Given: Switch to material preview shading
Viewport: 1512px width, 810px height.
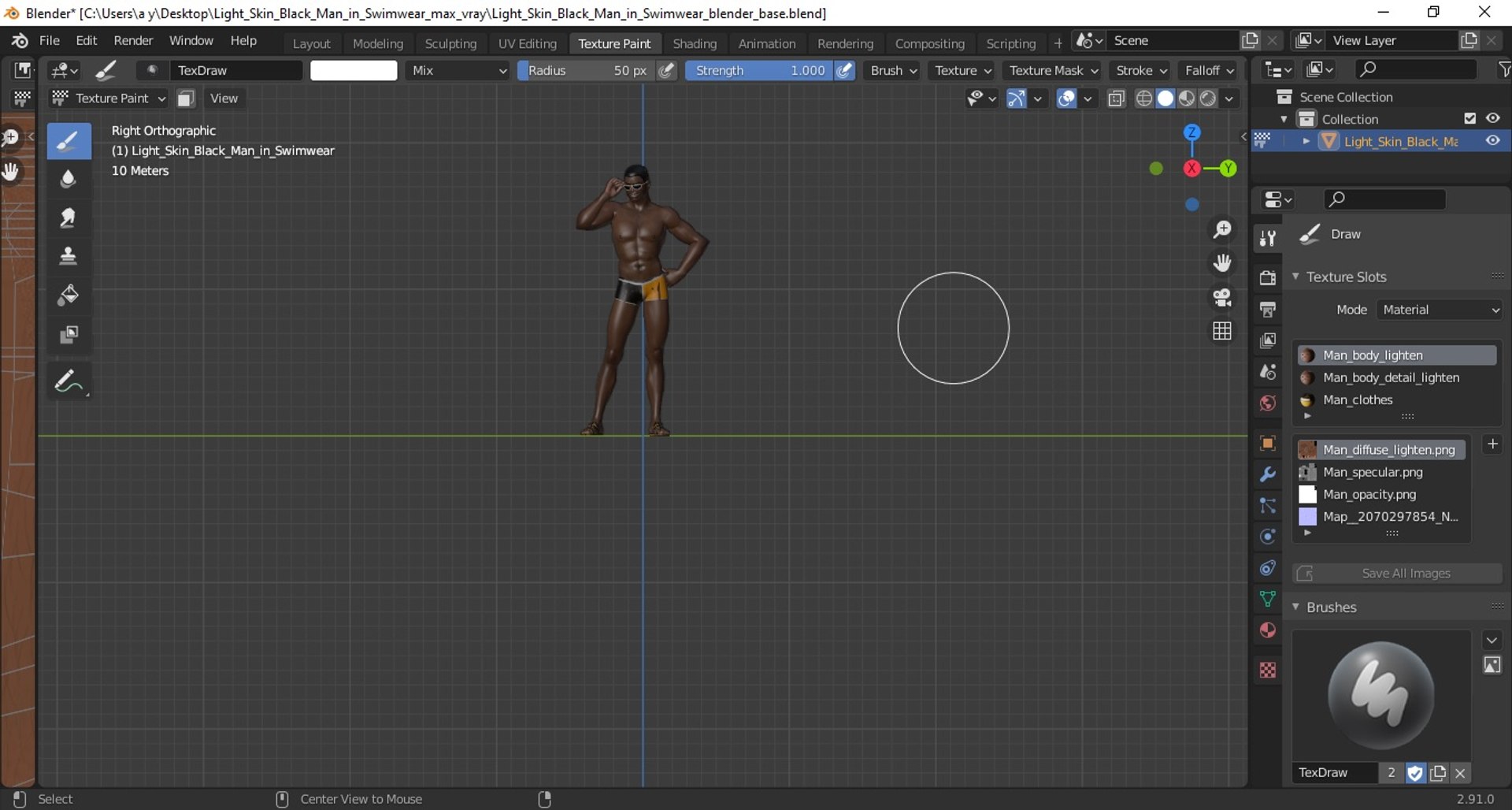Looking at the screenshot, I should click(1187, 98).
